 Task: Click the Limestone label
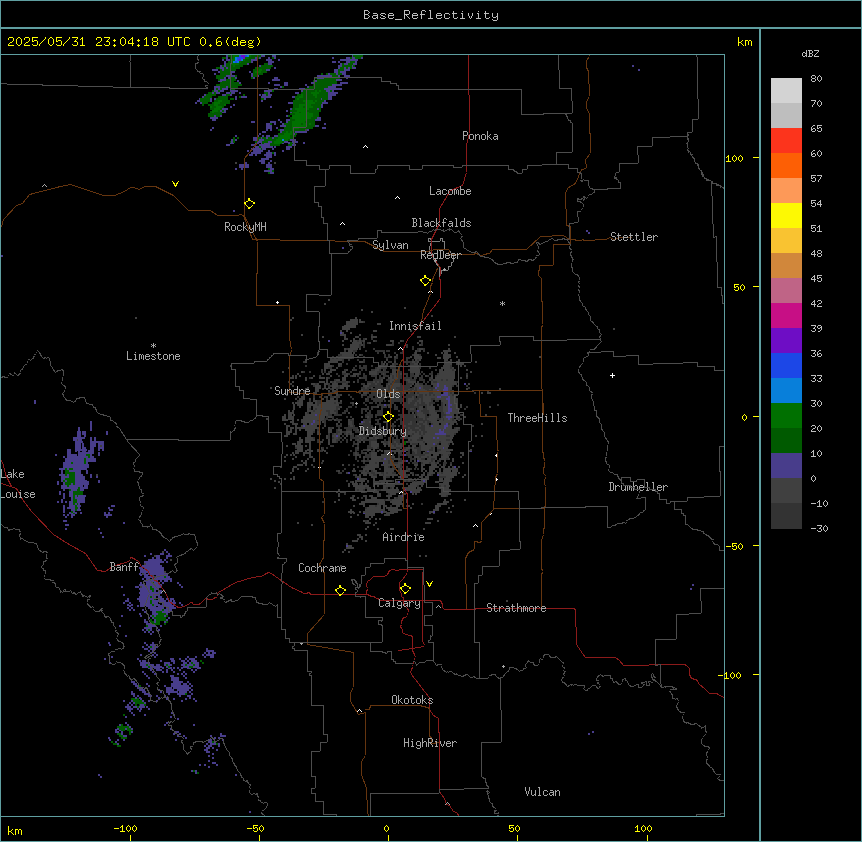pos(153,356)
